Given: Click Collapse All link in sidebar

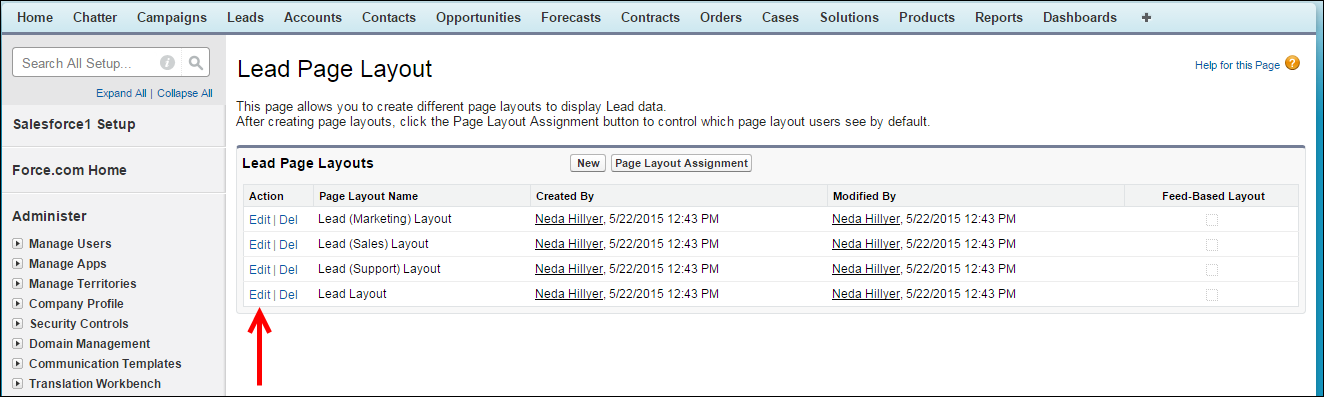Looking at the screenshot, I should pos(185,93).
